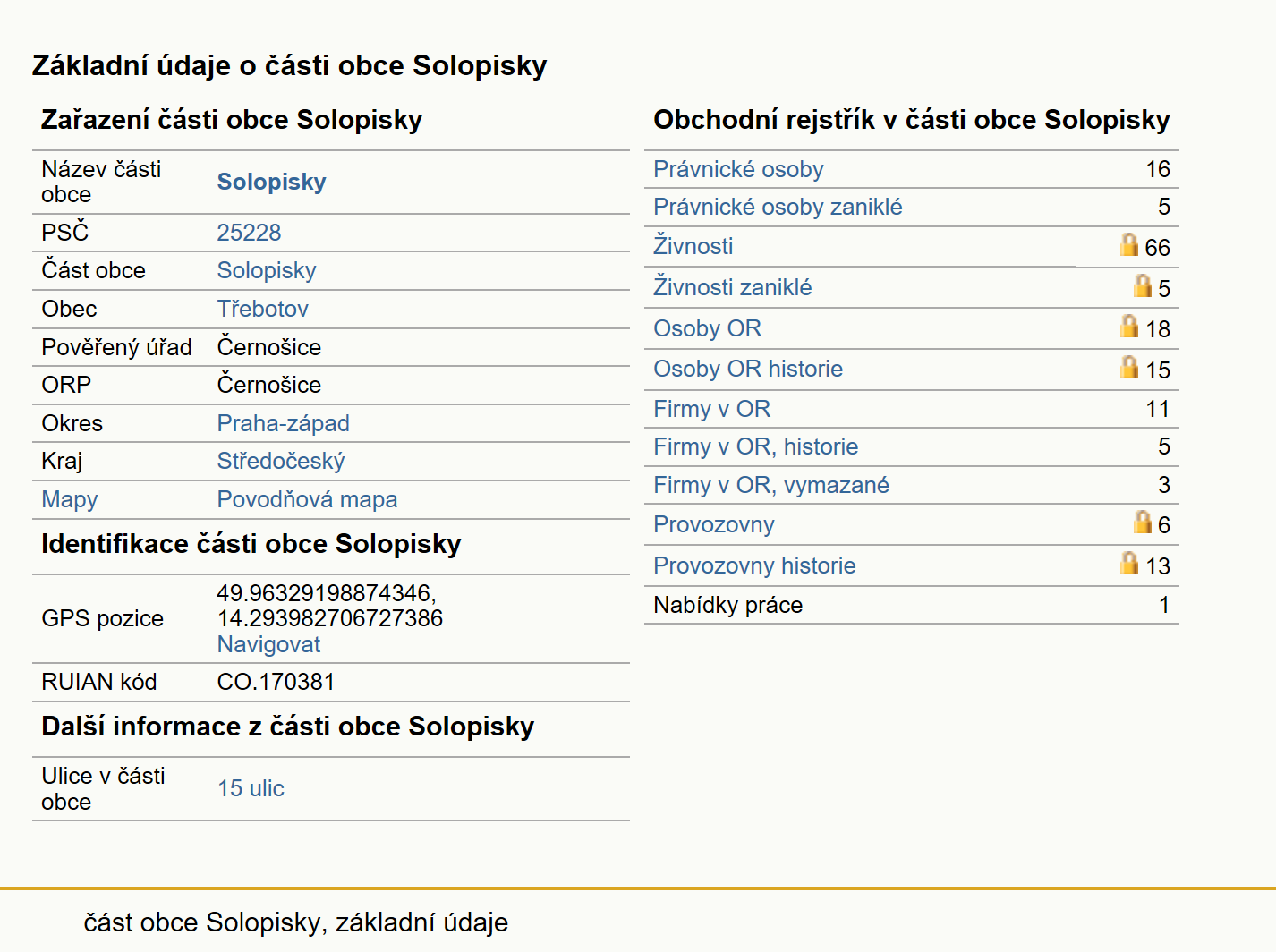Image resolution: width=1276 pixels, height=952 pixels.
Task: Click the Navigovat link under GPS
Action: pyautogui.click(x=268, y=644)
